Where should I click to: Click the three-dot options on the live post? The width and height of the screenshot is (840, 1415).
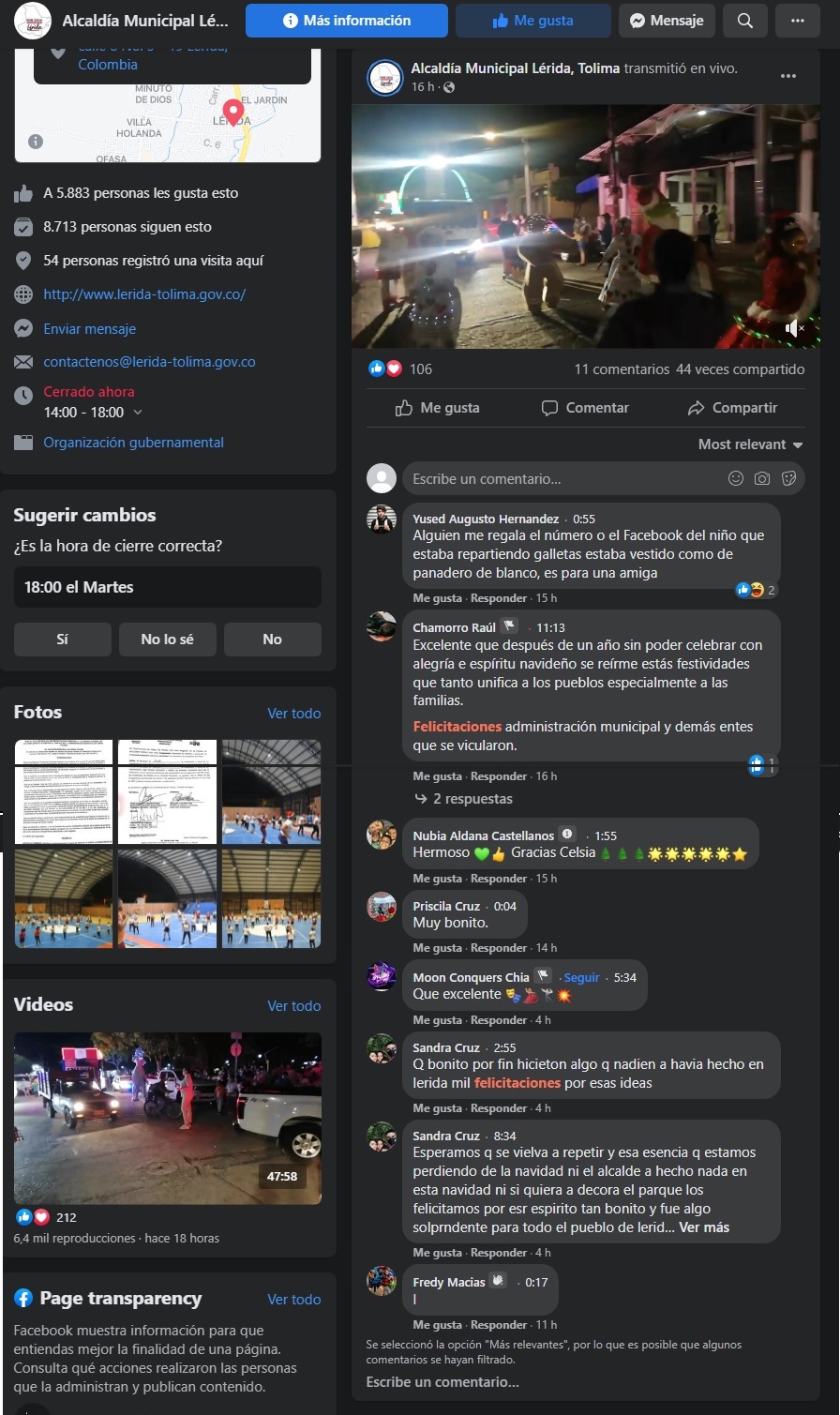[788, 77]
